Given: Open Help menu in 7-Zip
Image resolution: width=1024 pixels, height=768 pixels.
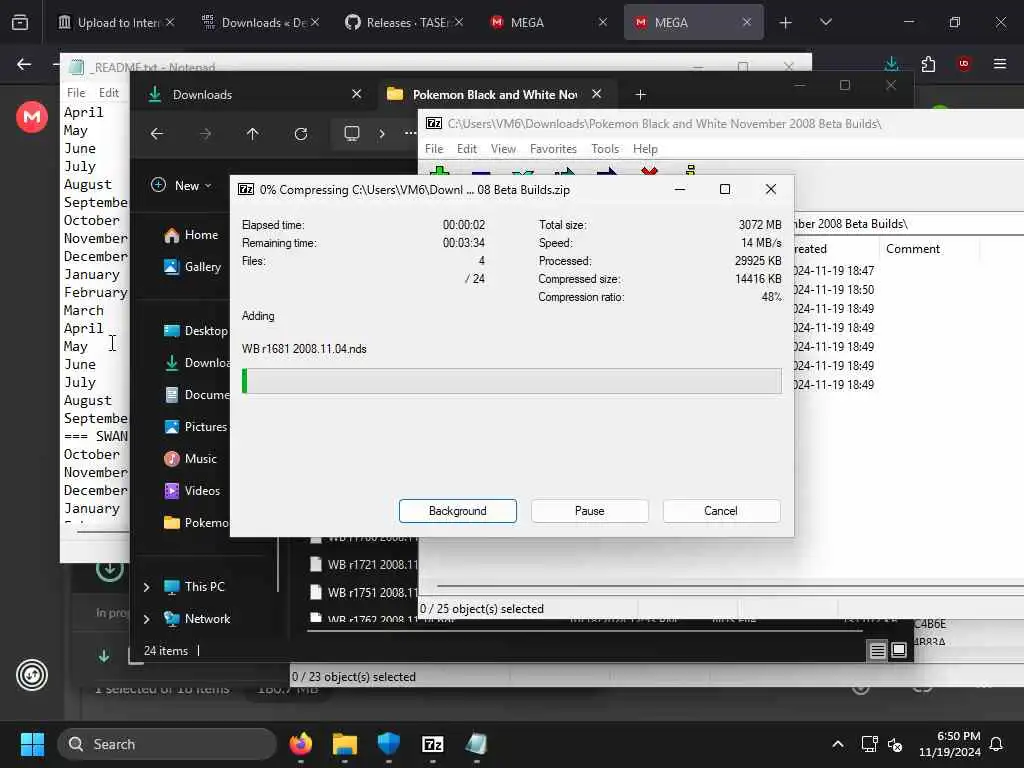Looking at the screenshot, I should [x=645, y=149].
